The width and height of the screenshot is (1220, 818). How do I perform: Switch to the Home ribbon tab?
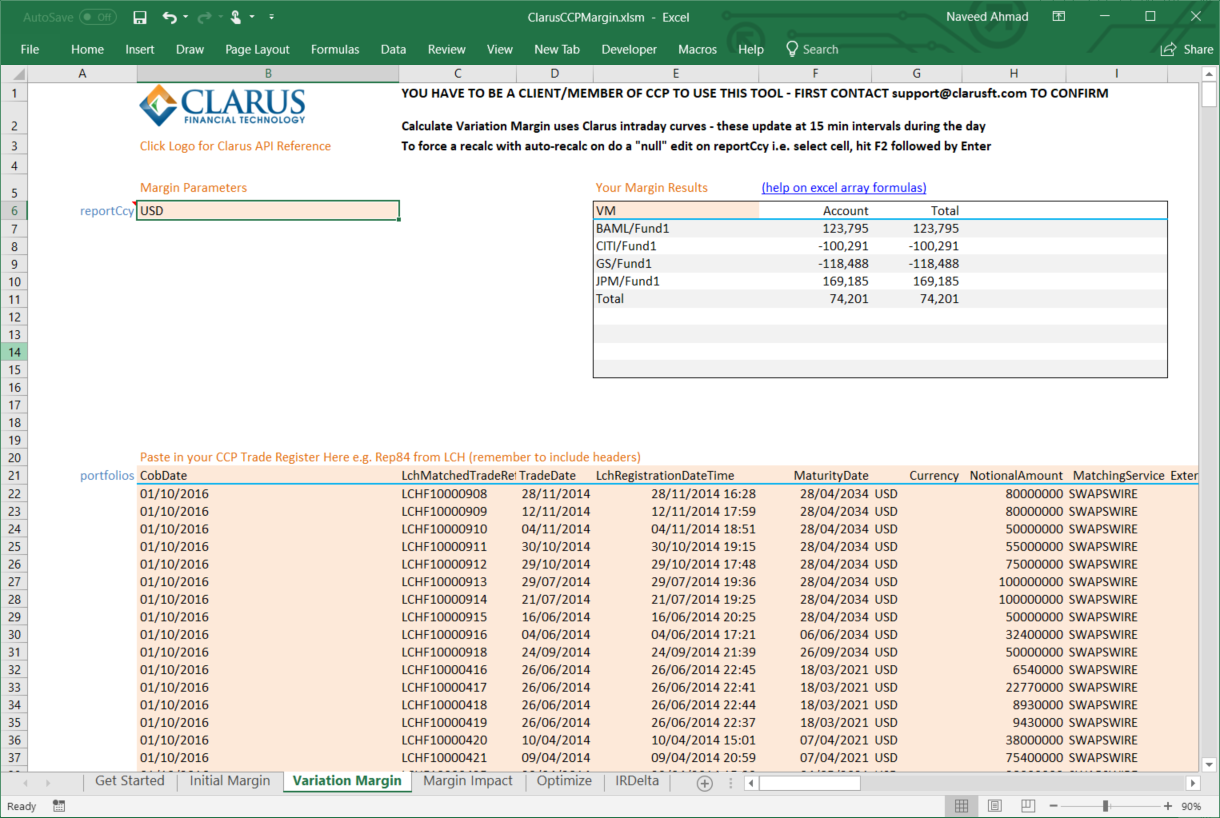coord(87,49)
